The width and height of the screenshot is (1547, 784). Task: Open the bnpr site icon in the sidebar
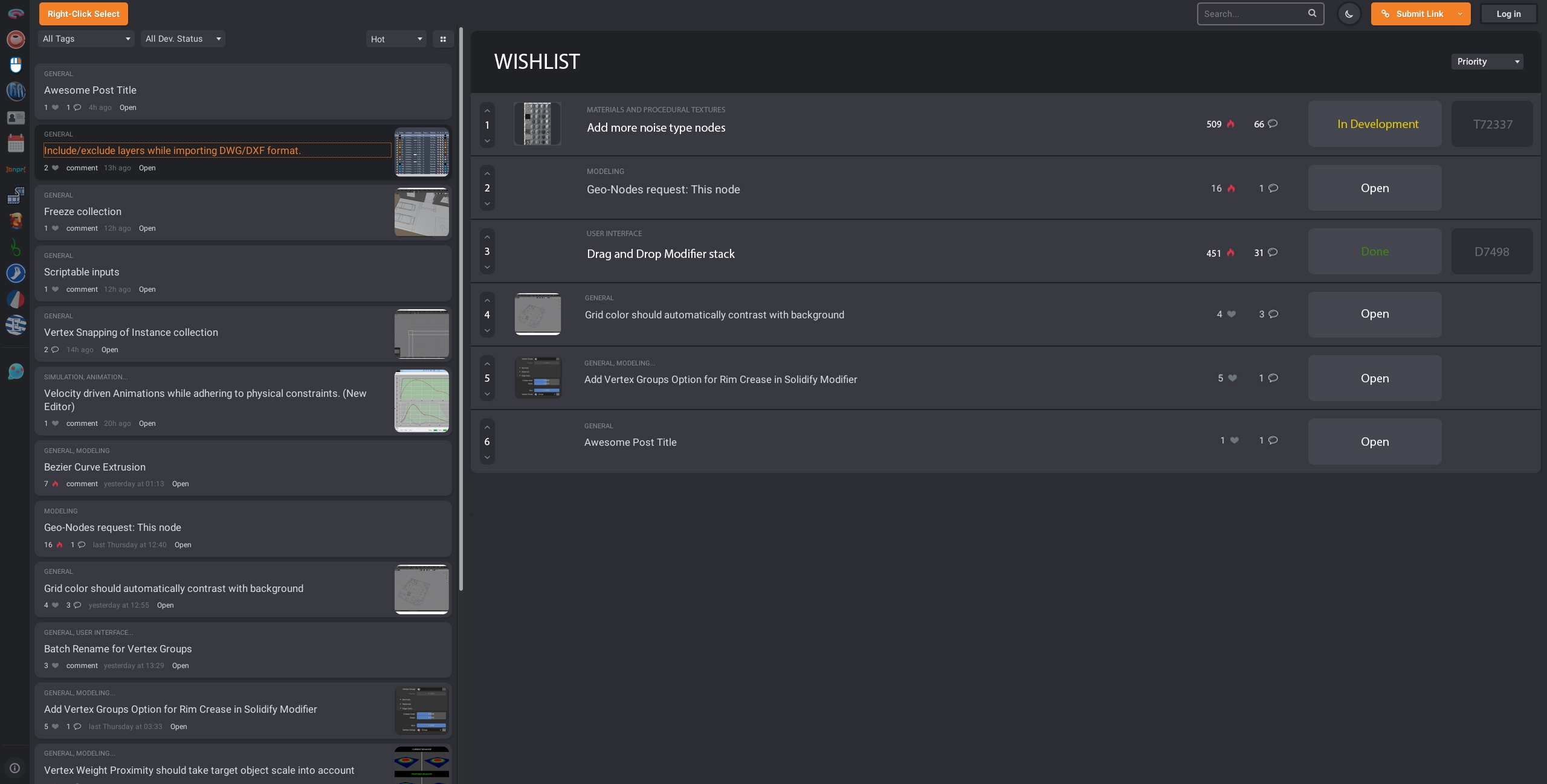click(x=16, y=170)
